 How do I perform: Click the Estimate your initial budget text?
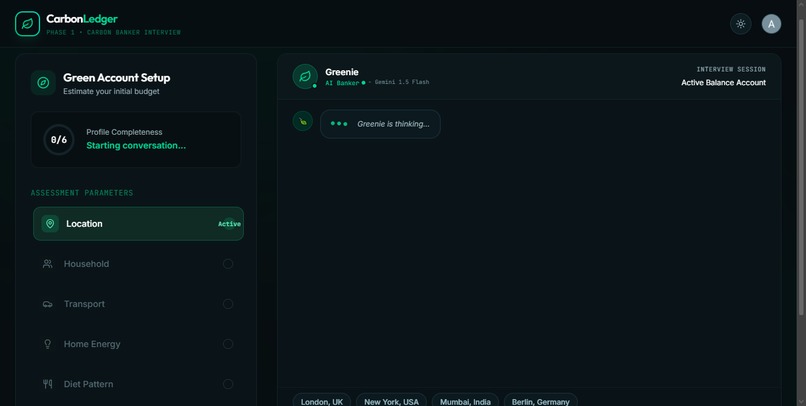tap(111, 91)
